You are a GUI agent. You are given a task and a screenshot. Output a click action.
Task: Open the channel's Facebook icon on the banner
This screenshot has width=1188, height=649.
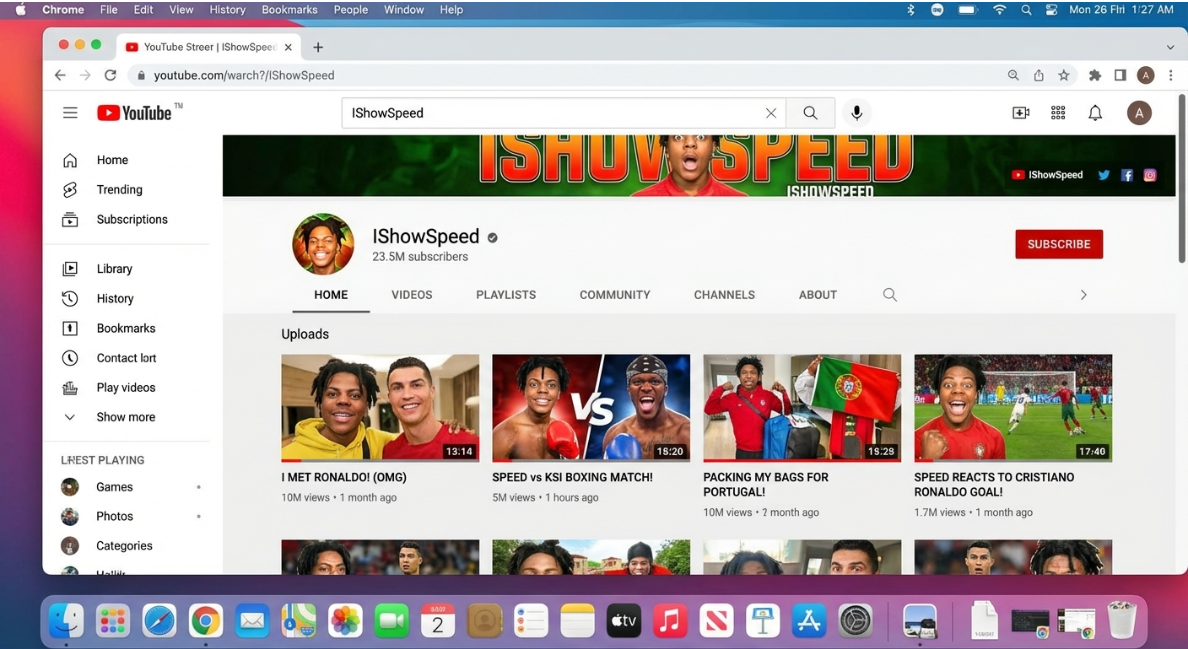click(x=1127, y=175)
